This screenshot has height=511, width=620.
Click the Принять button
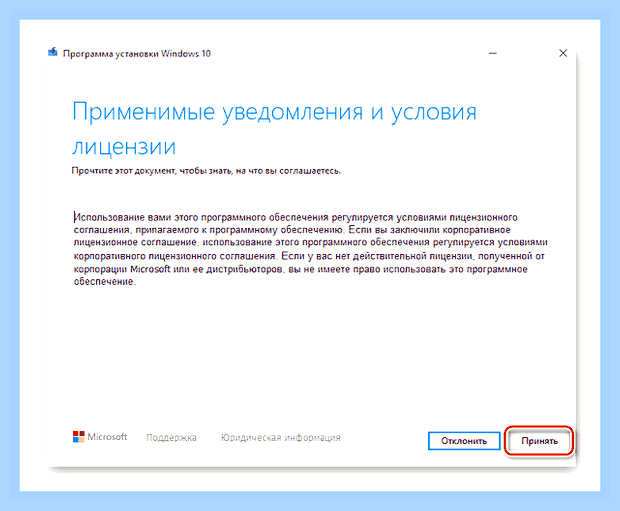click(x=539, y=441)
